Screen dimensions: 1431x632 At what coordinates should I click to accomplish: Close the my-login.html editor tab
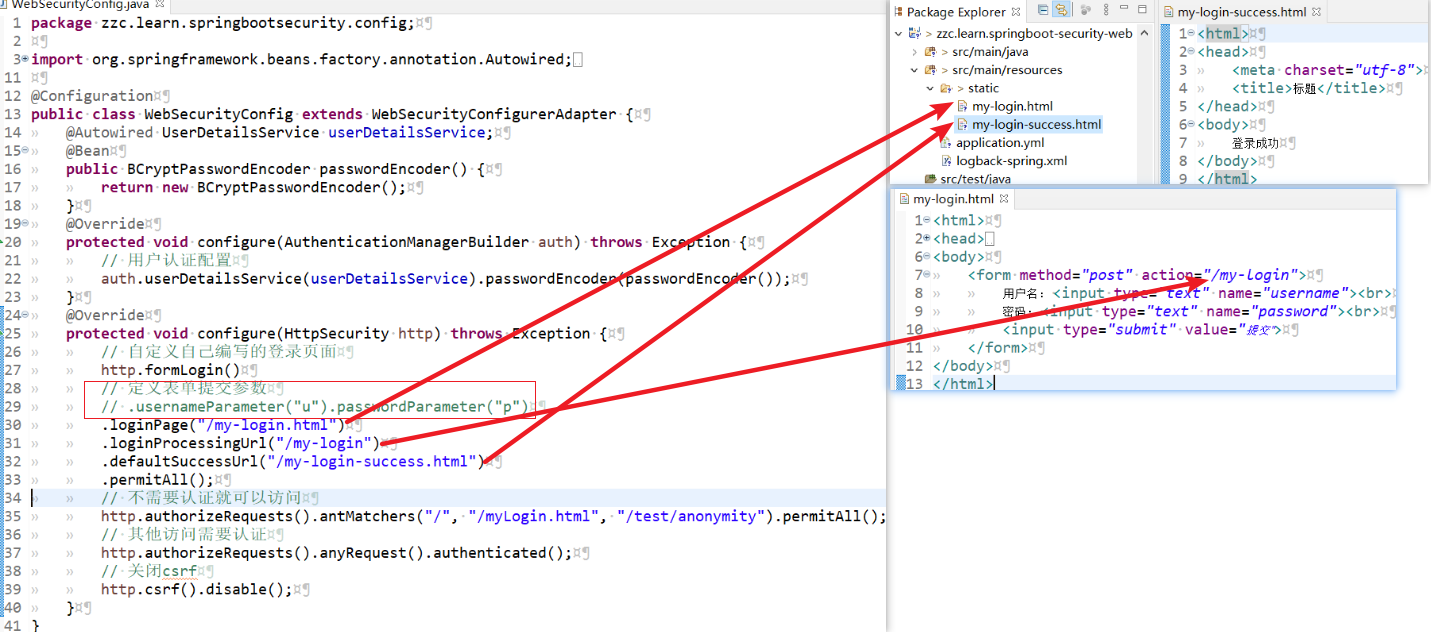pyautogui.click(x=1004, y=199)
